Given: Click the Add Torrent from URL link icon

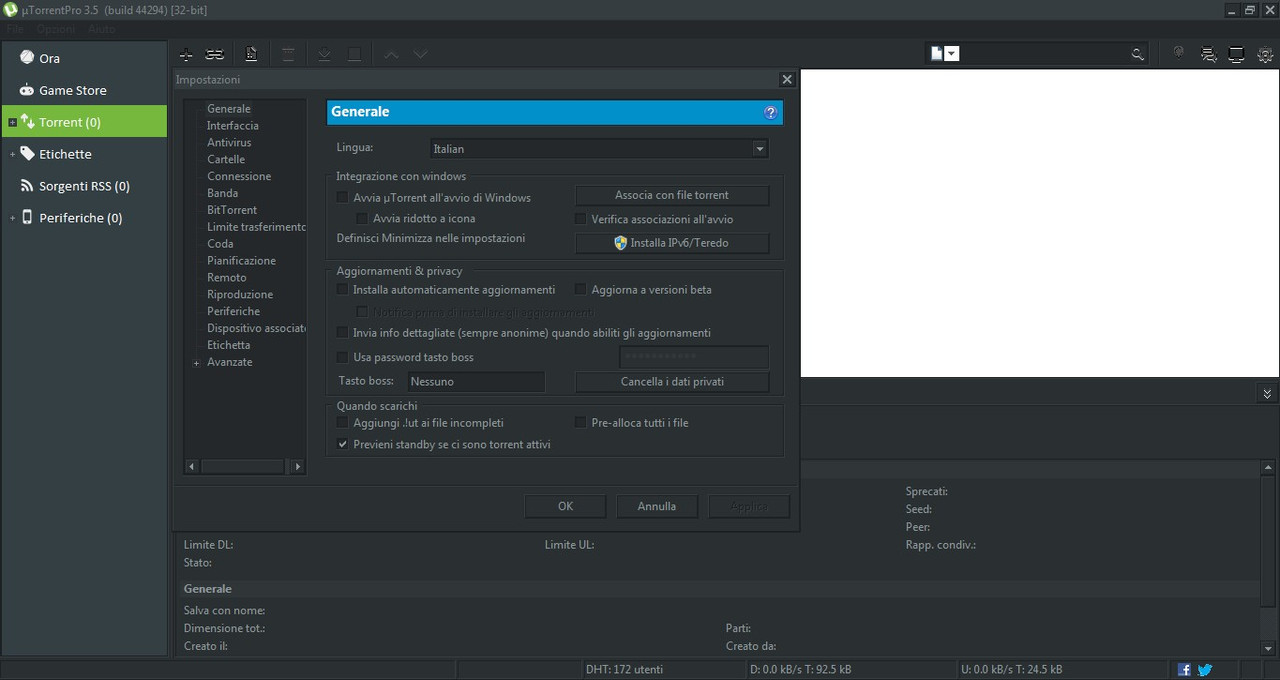Looking at the screenshot, I should click(x=214, y=54).
